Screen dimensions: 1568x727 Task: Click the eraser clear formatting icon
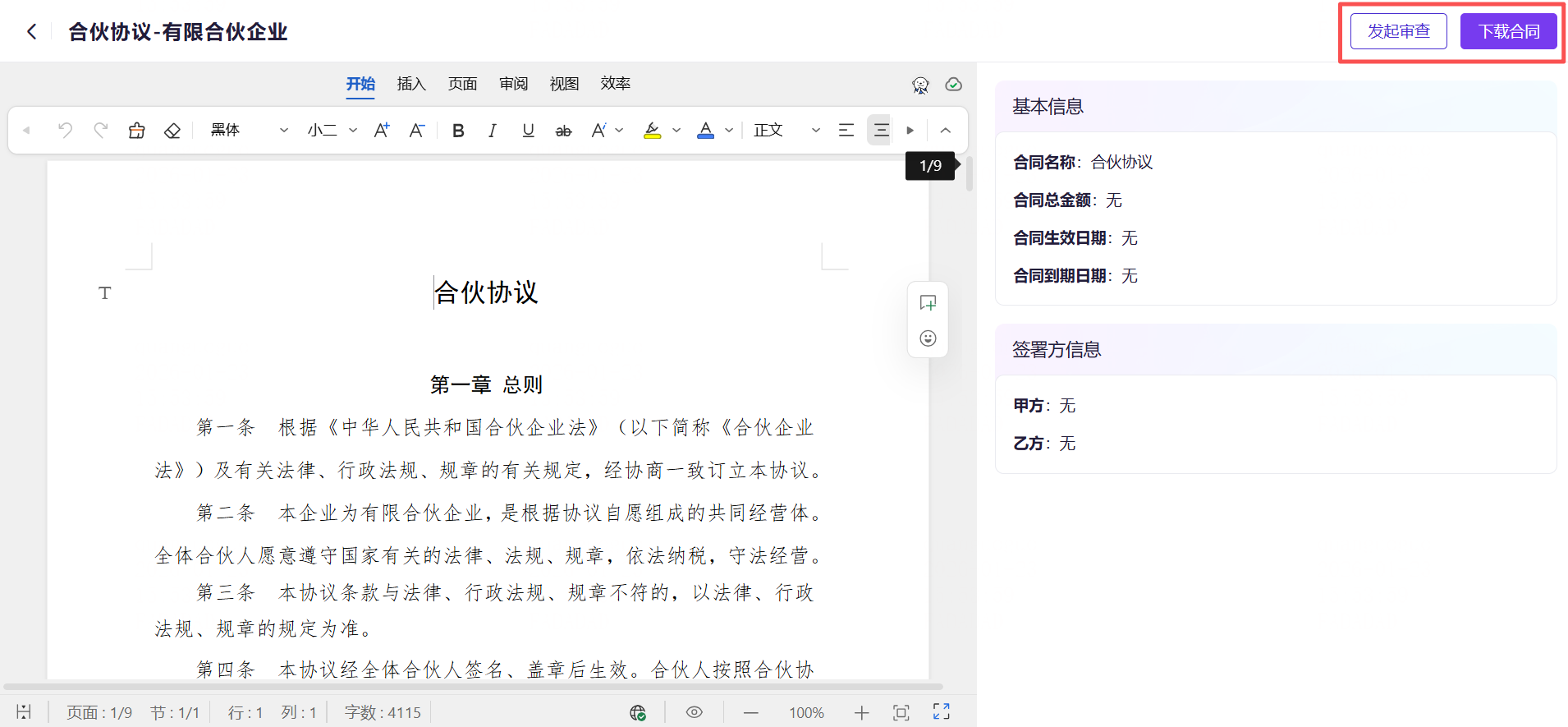pyautogui.click(x=172, y=131)
